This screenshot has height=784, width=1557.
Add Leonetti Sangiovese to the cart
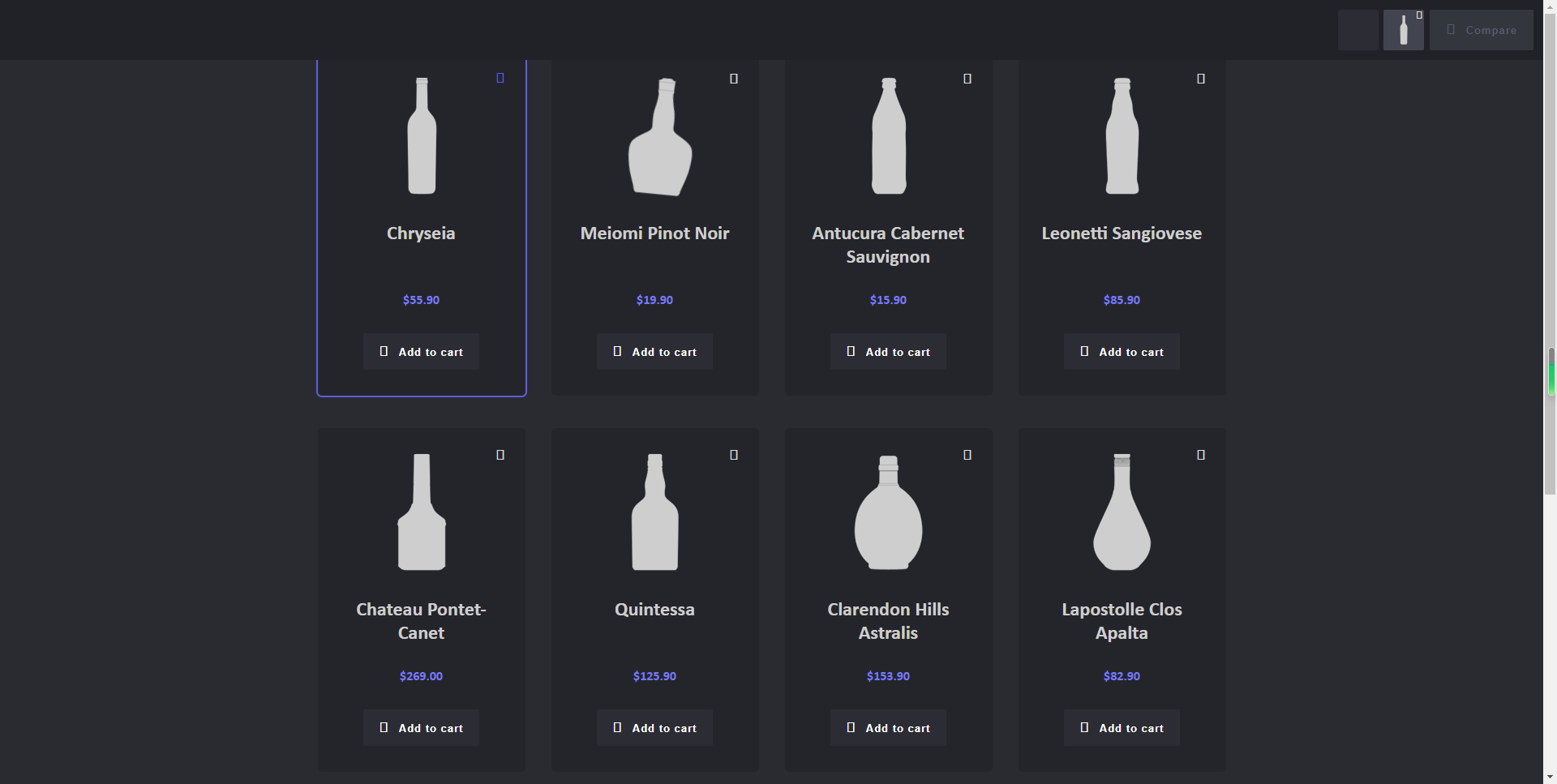(1122, 352)
